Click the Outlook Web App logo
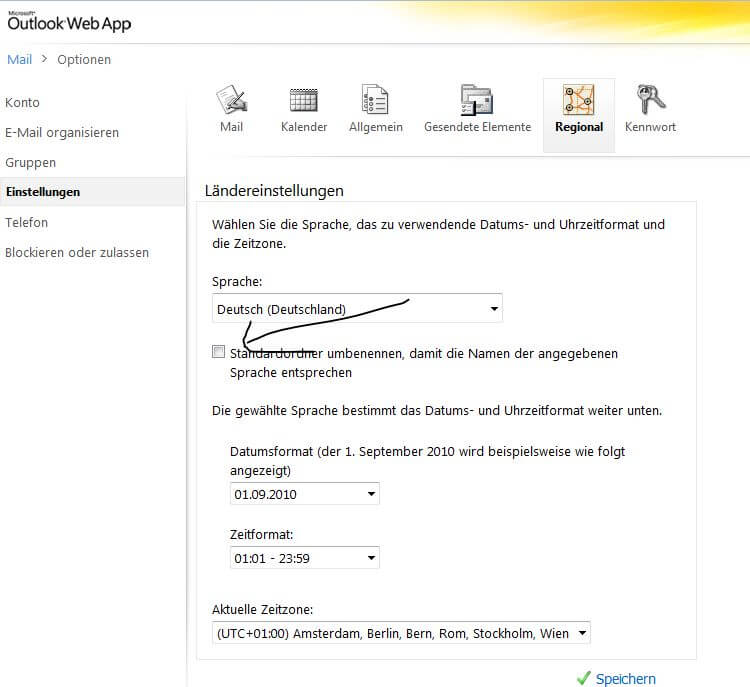Screen dimensions: 750x687 tap(69, 22)
